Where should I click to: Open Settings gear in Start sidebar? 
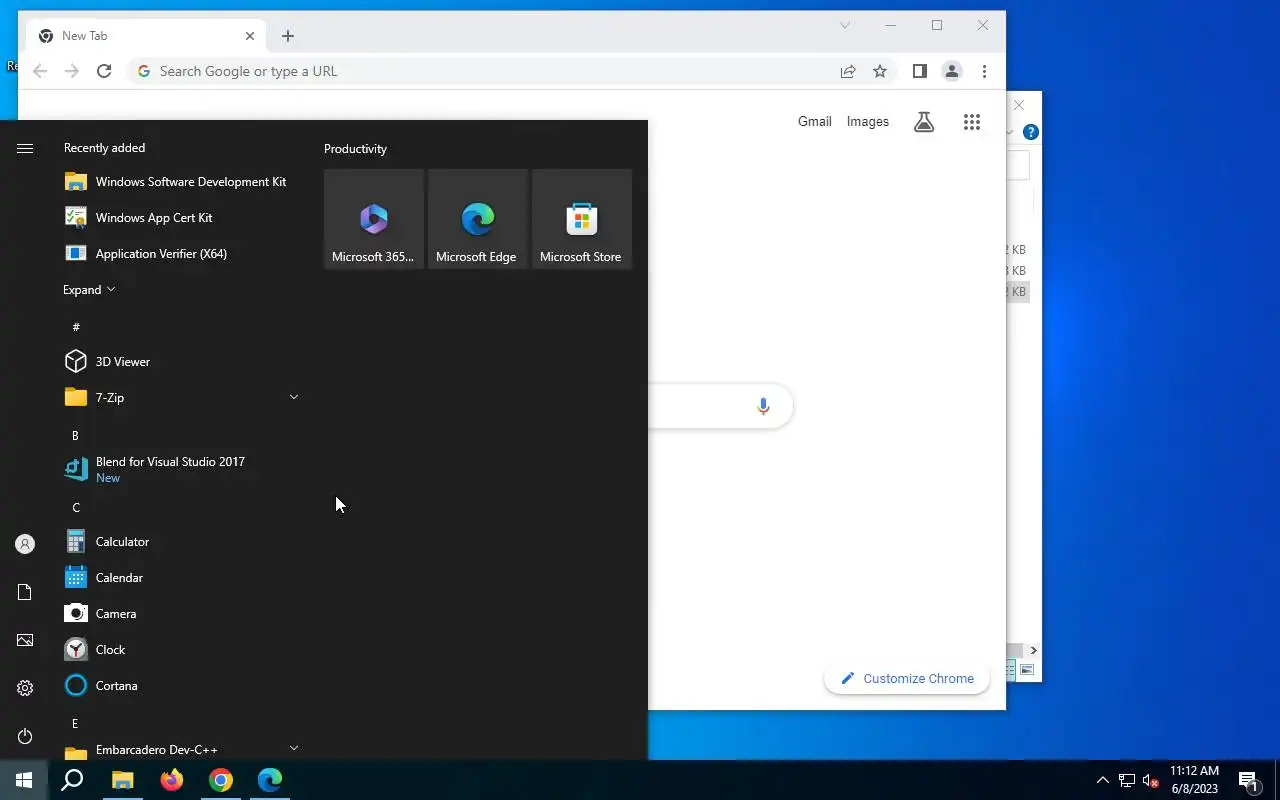coord(25,688)
